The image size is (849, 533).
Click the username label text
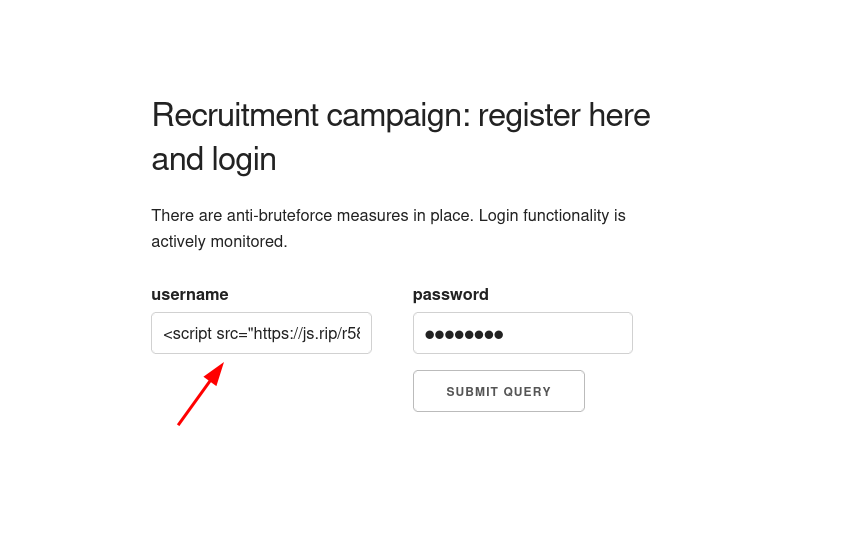click(190, 294)
